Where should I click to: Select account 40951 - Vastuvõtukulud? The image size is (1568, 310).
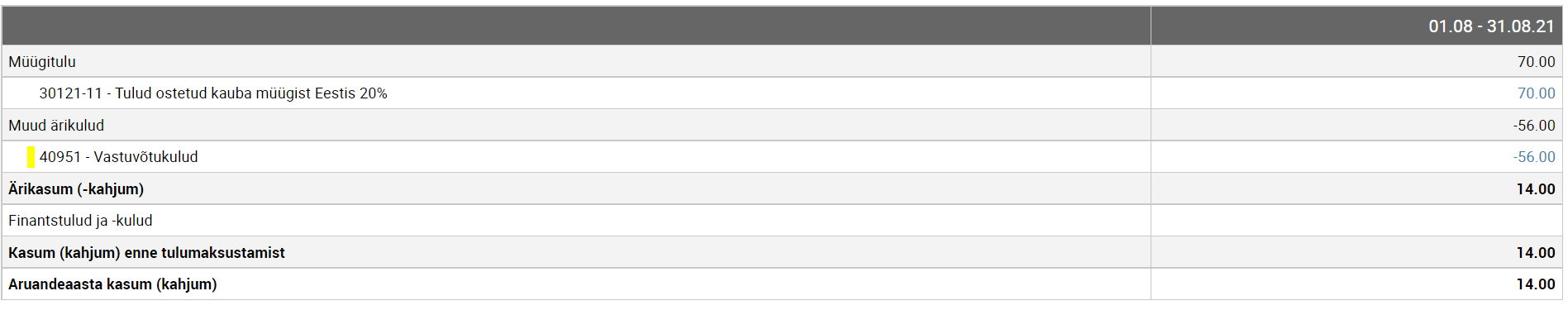pyautogui.click(x=119, y=157)
